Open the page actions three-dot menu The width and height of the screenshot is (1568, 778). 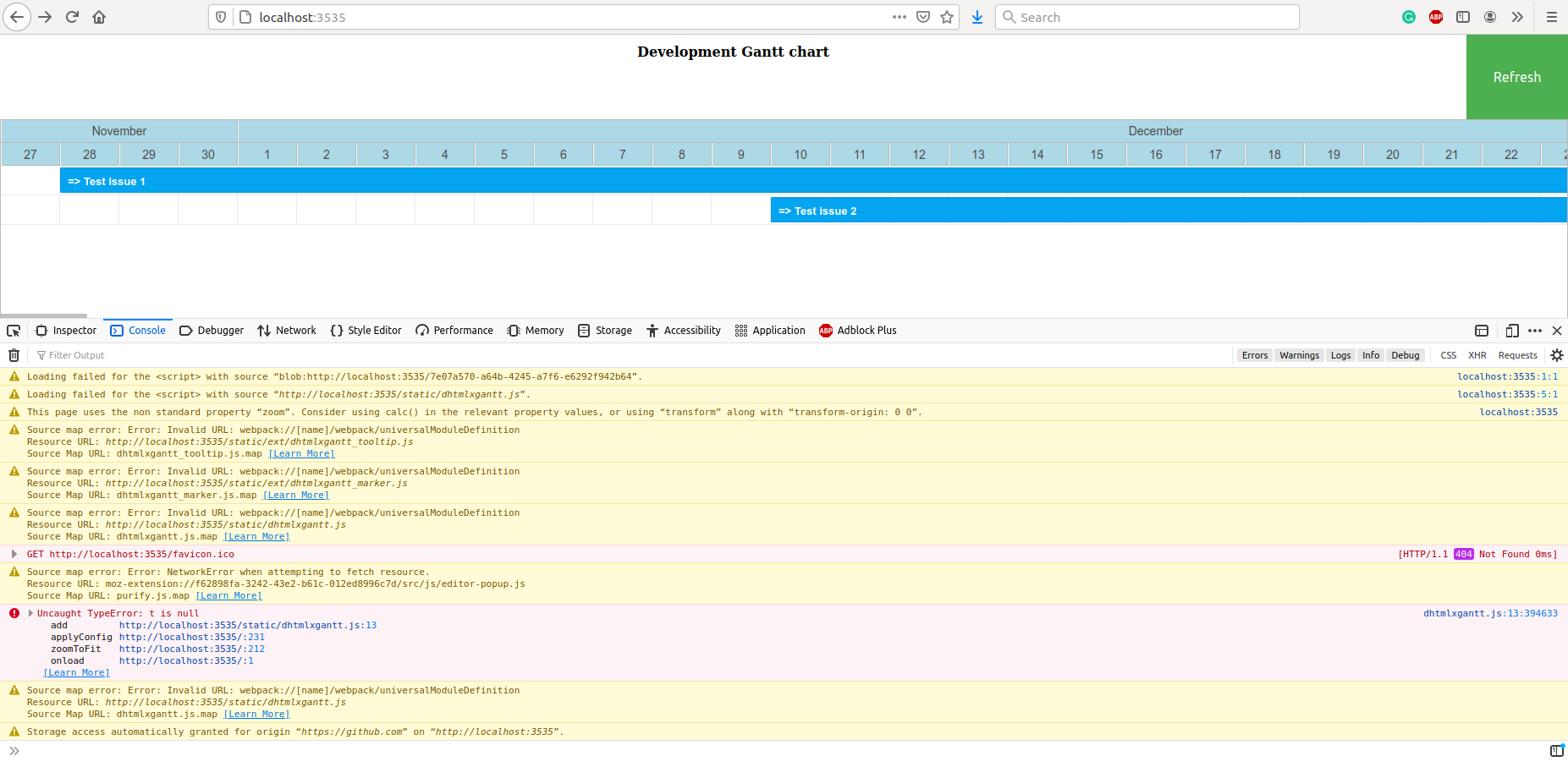900,17
